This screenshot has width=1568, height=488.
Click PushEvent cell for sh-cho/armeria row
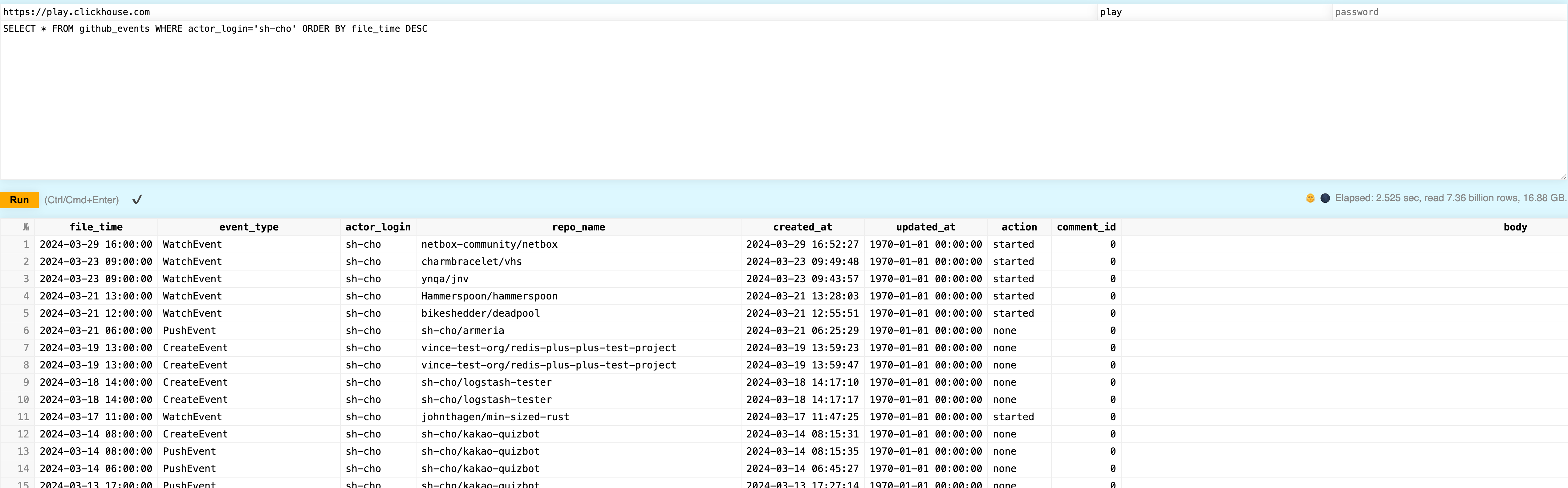click(x=189, y=330)
